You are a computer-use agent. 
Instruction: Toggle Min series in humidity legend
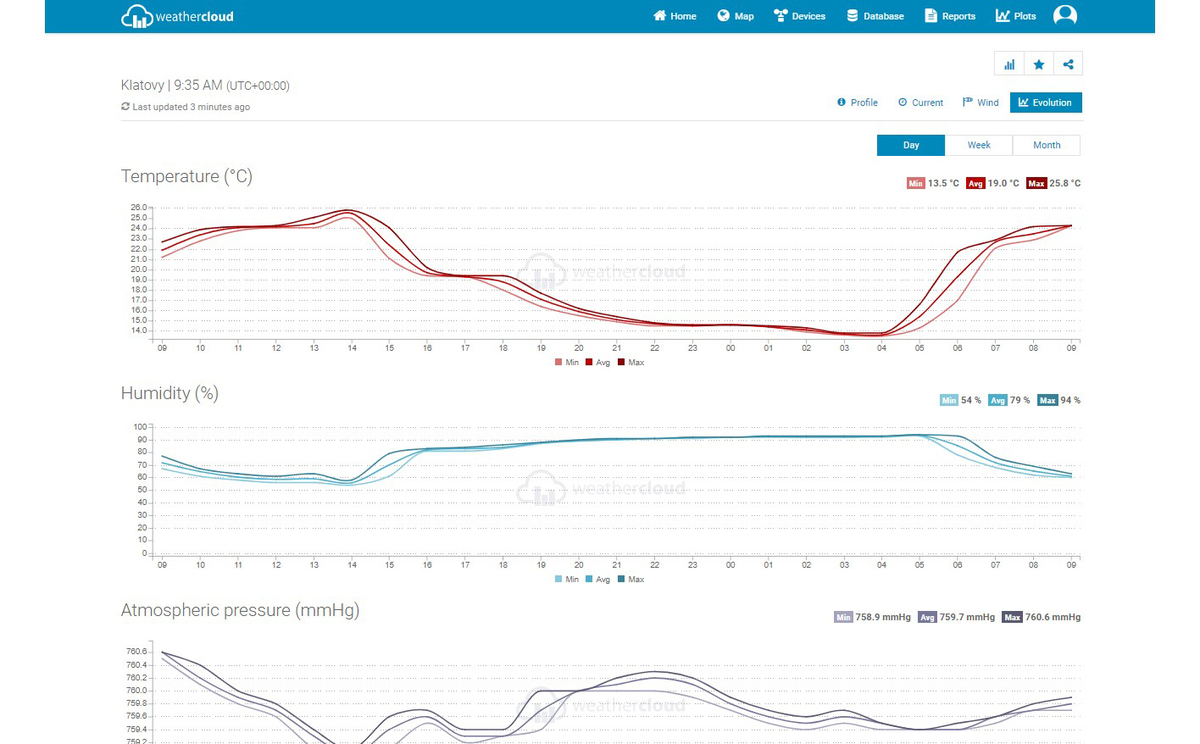coord(566,579)
